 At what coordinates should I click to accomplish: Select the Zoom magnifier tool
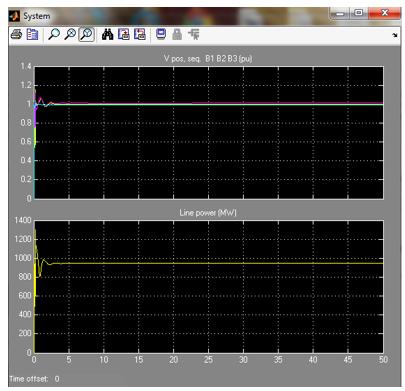click(x=54, y=34)
